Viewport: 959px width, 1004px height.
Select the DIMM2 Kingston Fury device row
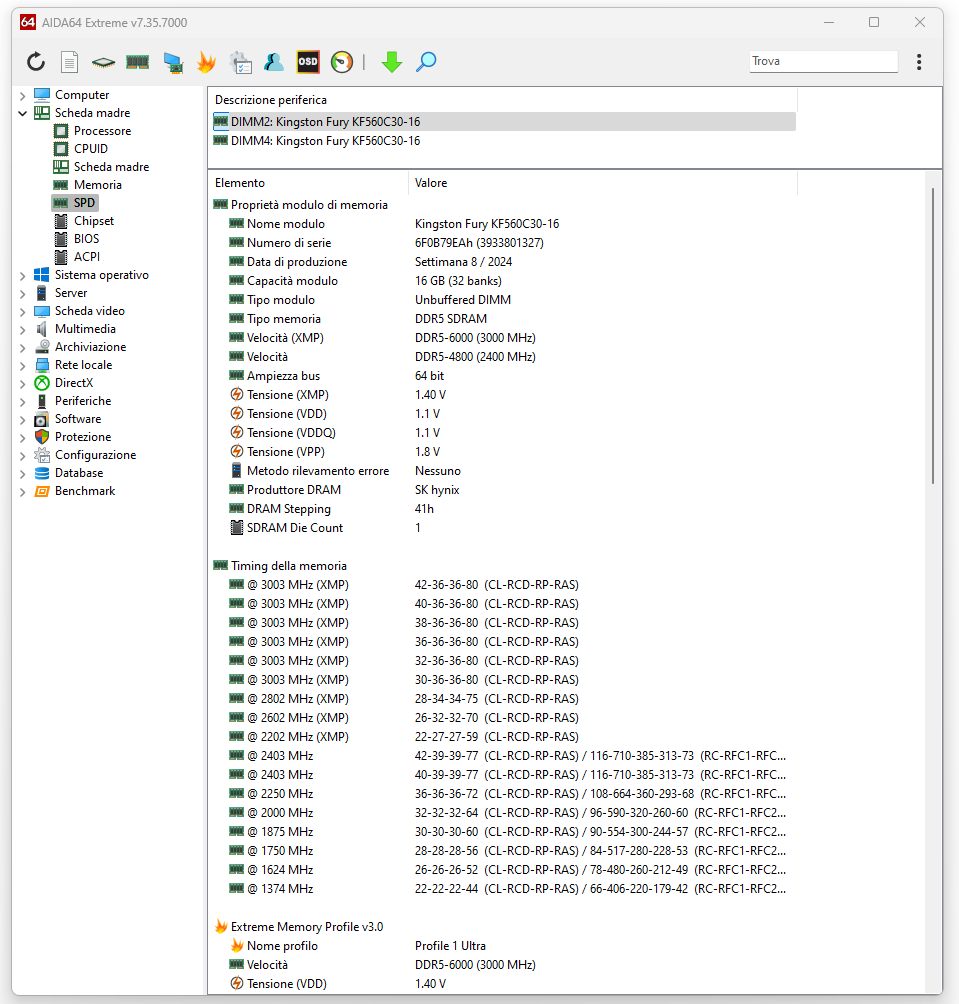pos(504,122)
